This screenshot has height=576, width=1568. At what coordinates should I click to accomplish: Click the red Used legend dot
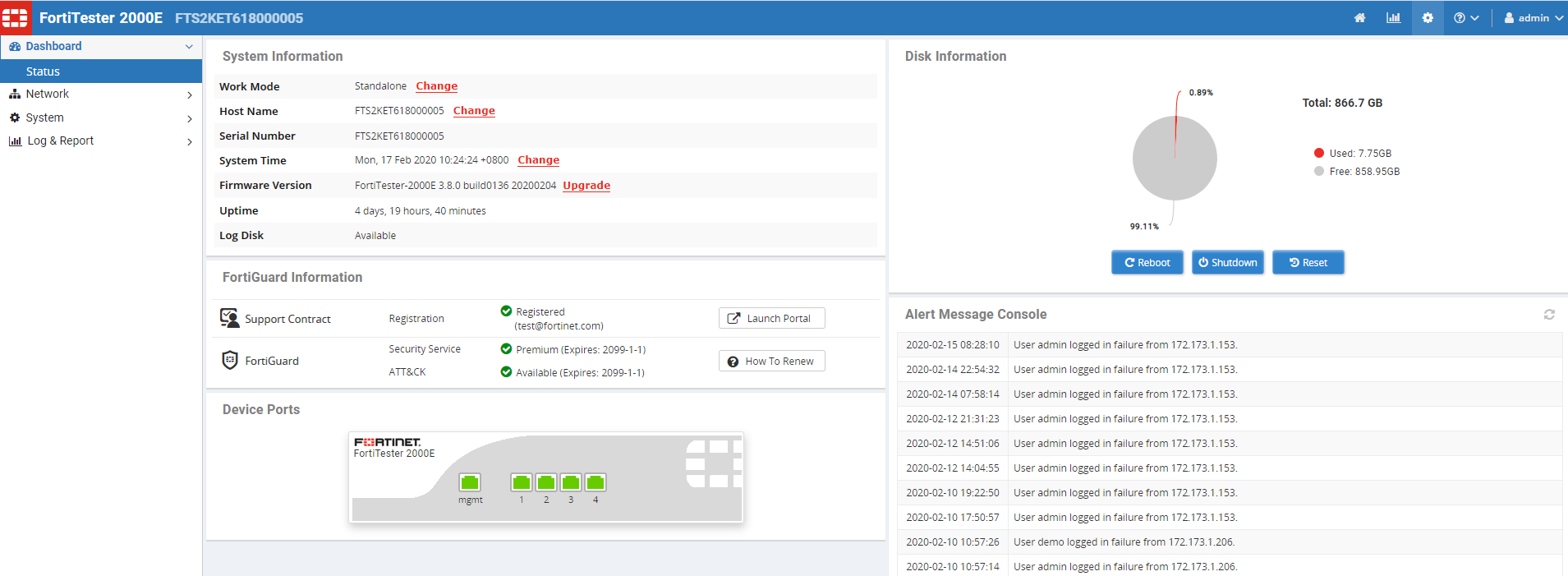pos(1319,153)
